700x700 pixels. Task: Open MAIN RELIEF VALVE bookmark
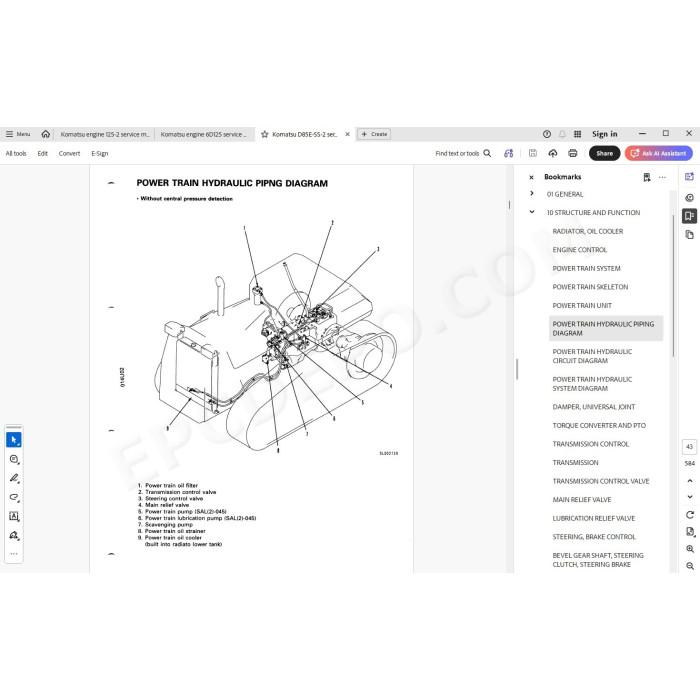pyautogui.click(x=582, y=500)
